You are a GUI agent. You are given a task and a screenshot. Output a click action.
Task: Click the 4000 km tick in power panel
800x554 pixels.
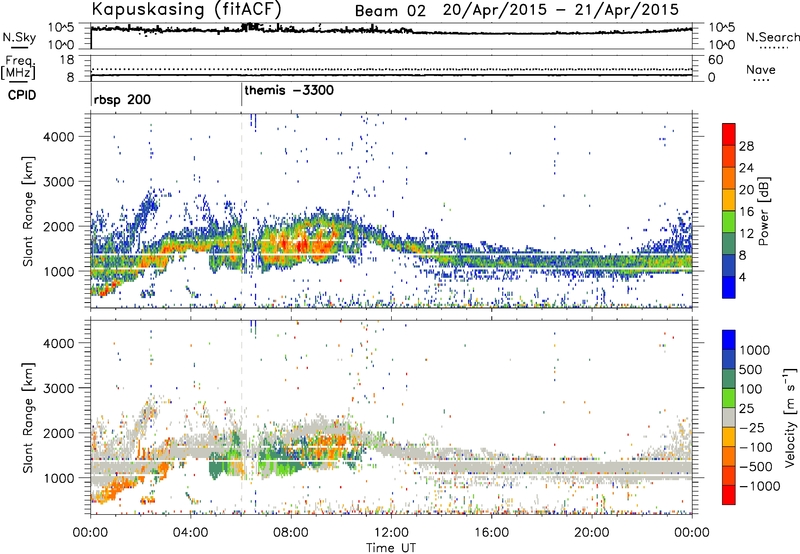[x=58, y=137]
